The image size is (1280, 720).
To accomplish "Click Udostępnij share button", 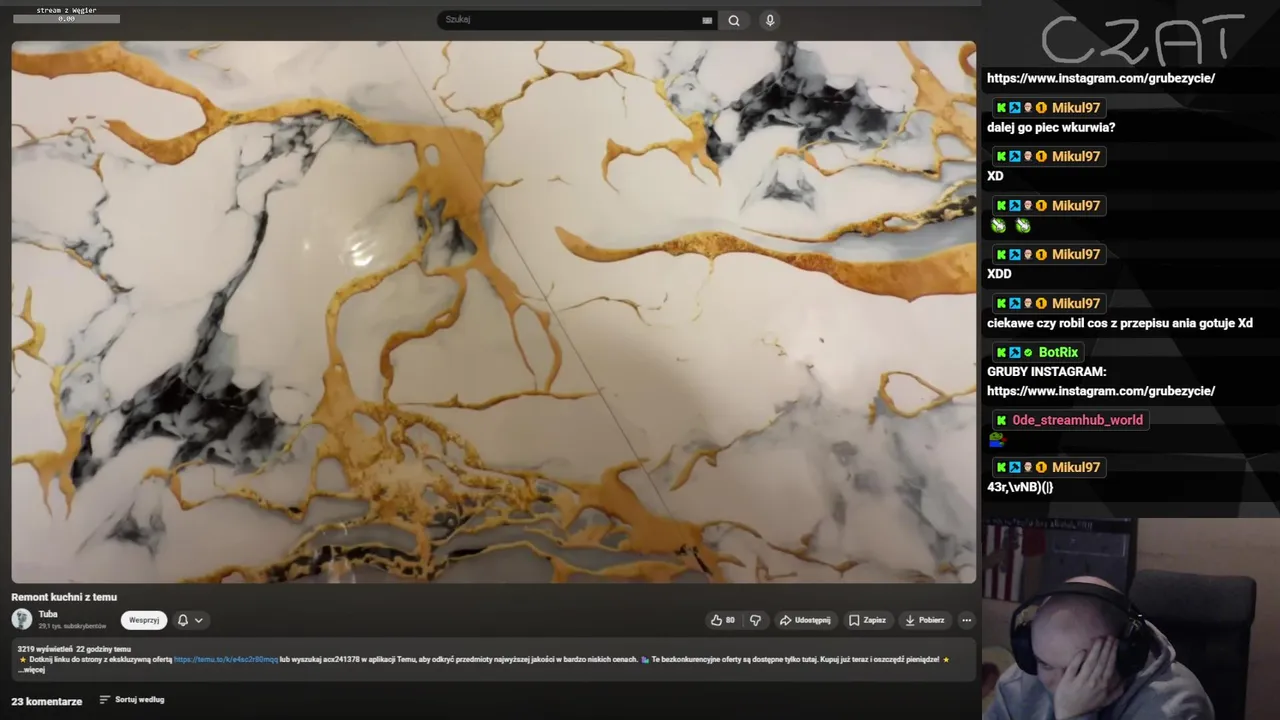I will (x=805, y=620).
